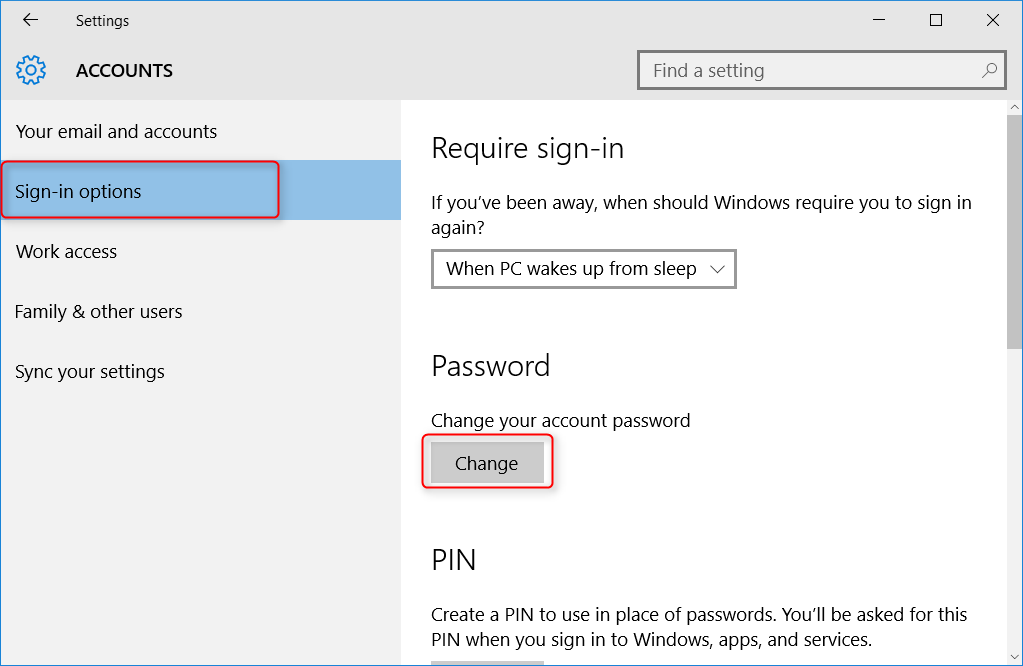Maximize the Settings window
Viewport: 1023px width, 666px height.
pos(936,20)
